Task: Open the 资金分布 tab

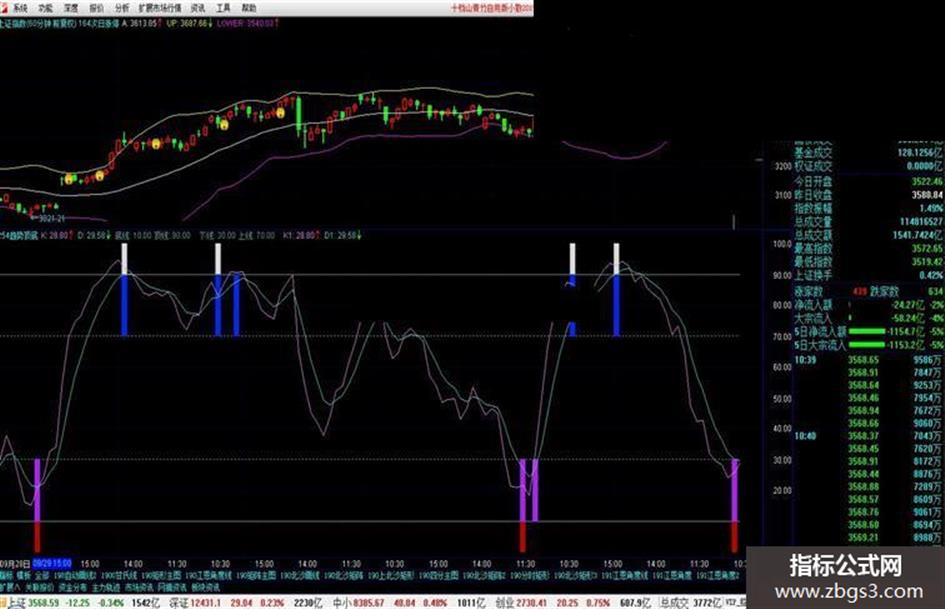Action: [x=72, y=586]
